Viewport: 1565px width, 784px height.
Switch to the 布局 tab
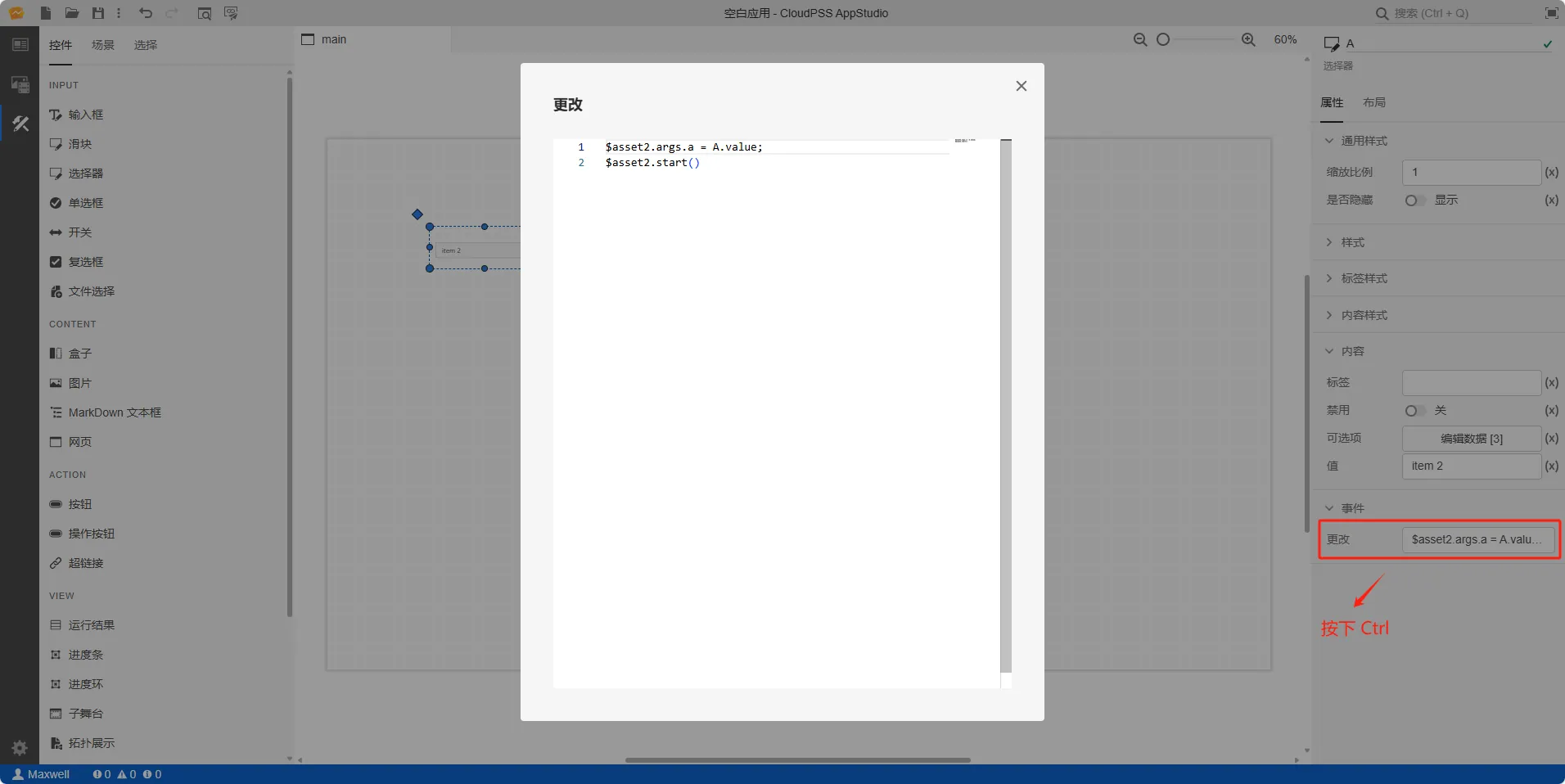click(x=1374, y=102)
